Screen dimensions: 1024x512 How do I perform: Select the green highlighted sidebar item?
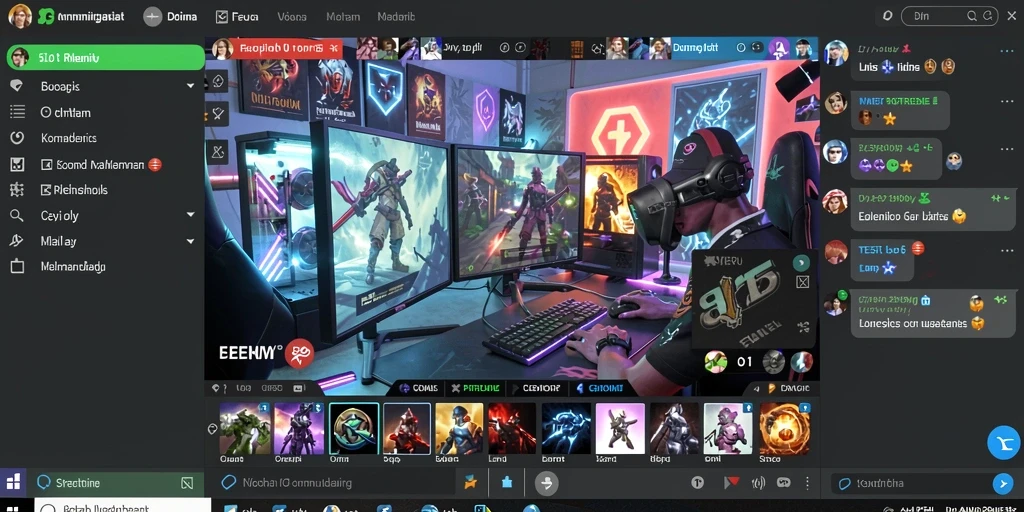(106, 57)
